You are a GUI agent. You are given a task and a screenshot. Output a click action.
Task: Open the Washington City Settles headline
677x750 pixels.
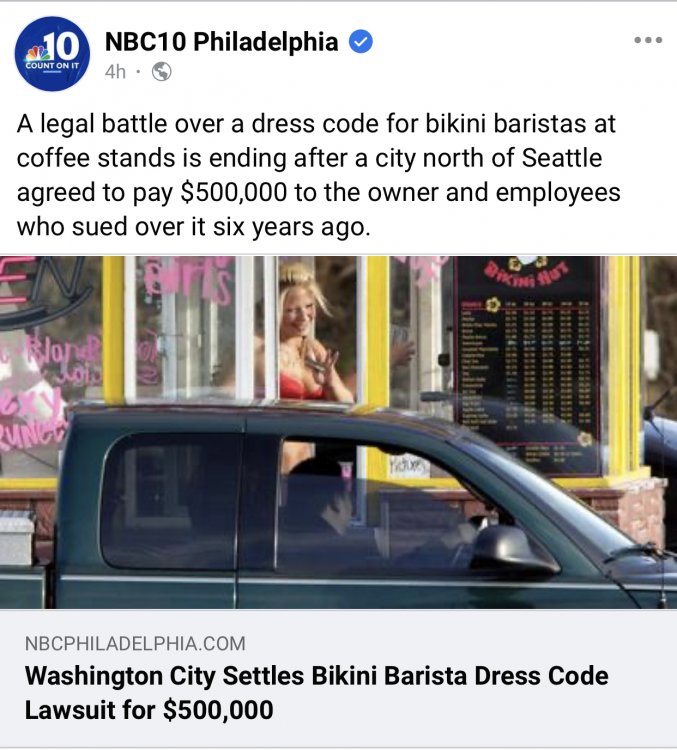316,692
